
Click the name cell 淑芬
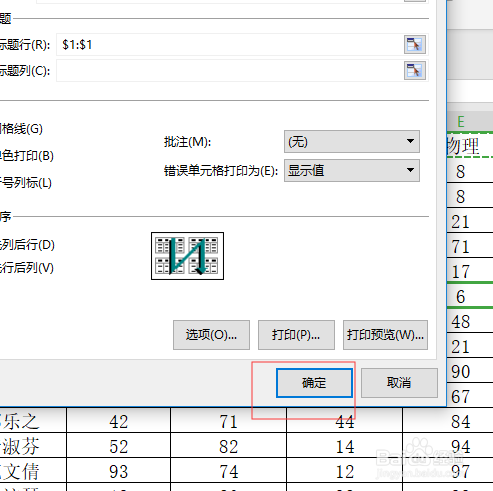(x=33, y=446)
